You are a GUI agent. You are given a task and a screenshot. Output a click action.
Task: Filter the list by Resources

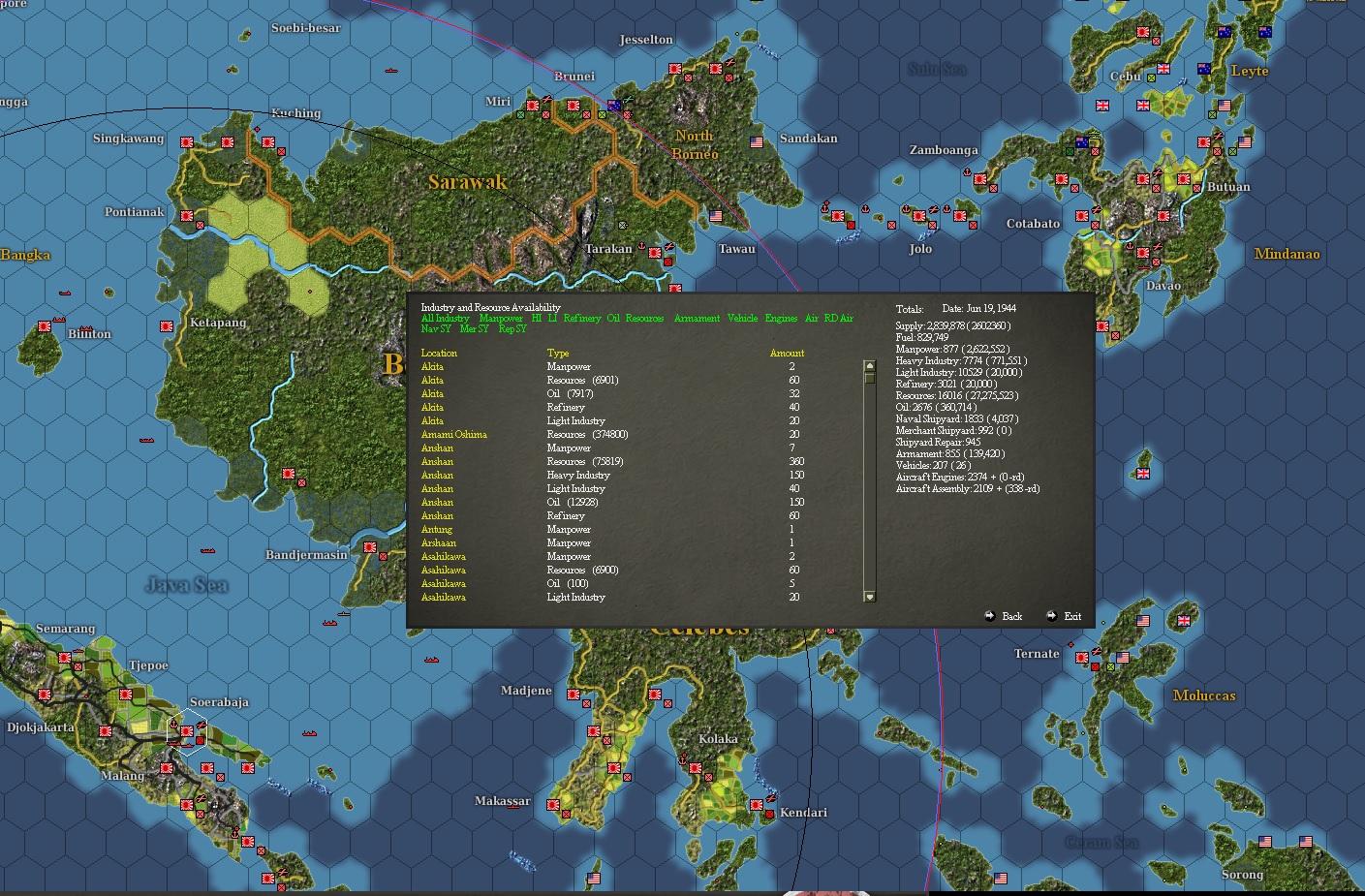point(645,318)
